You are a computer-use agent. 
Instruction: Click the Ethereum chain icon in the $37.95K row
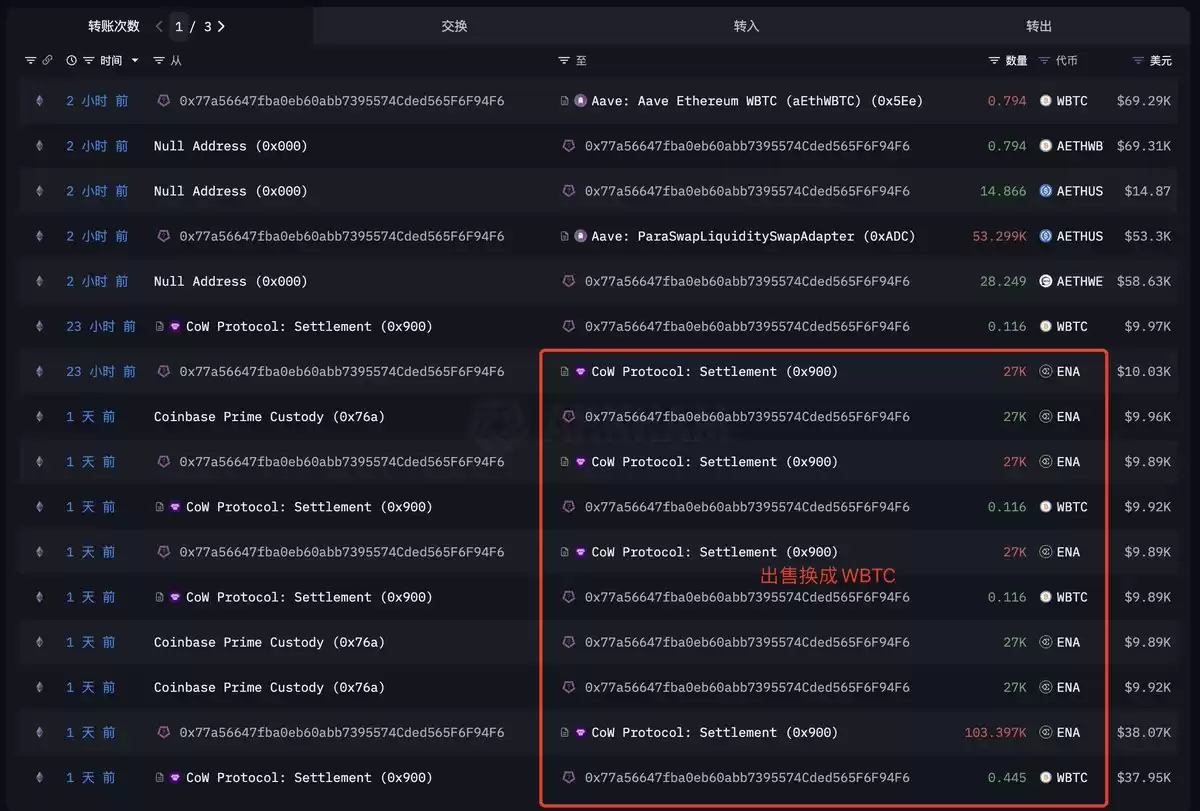click(40, 777)
